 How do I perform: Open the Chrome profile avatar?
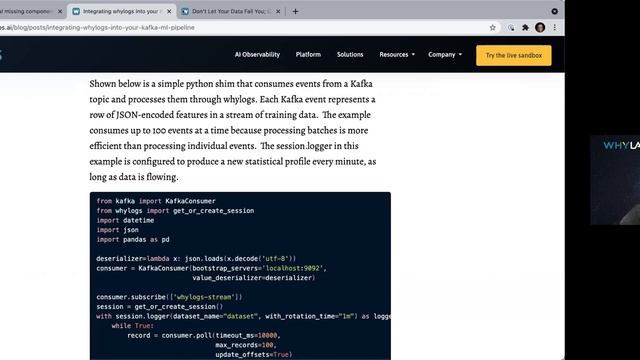(540, 27)
